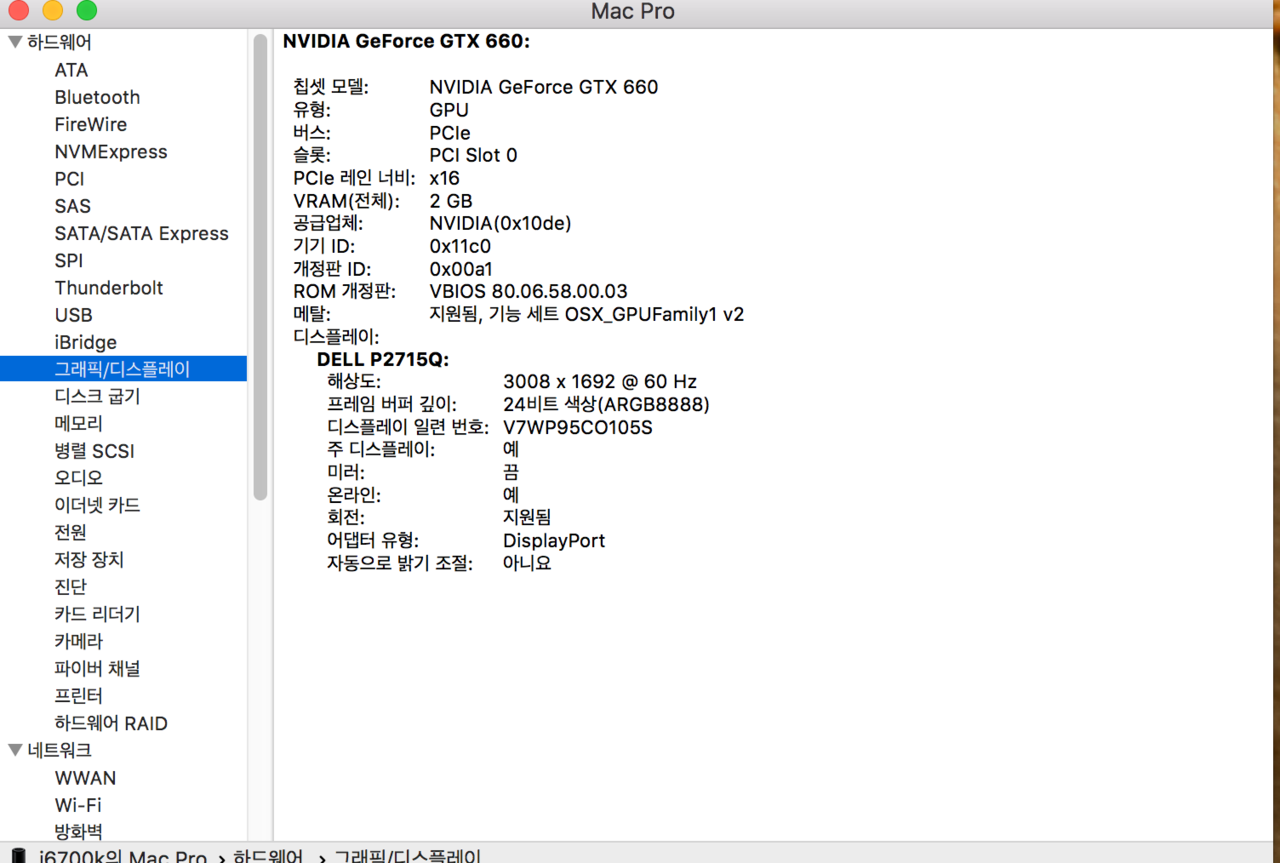Click the Mac Pro window title
This screenshot has height=863, width=1280.
pos(633,12)
